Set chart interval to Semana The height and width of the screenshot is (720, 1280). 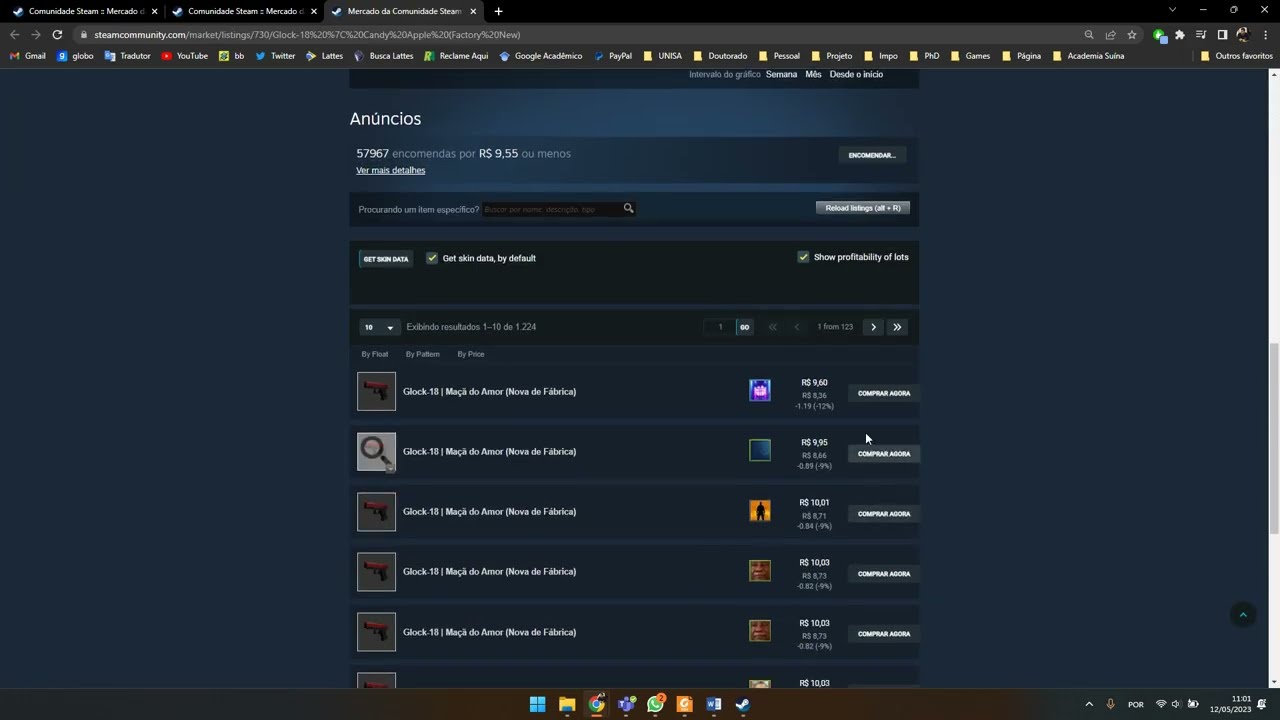[782, 74]
